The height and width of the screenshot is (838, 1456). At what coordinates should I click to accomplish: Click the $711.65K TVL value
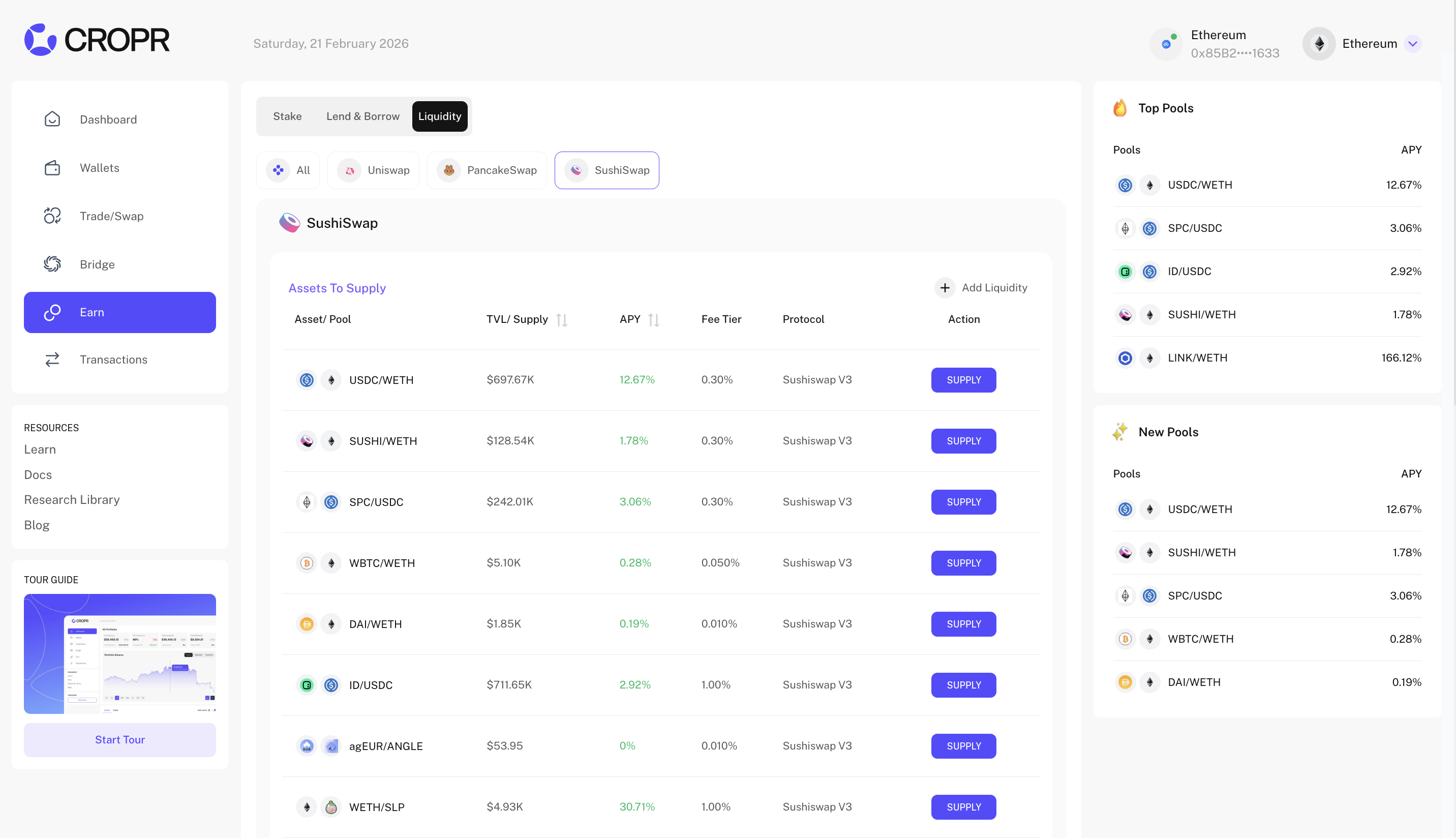pyautogui.click(x=509, y=685)
